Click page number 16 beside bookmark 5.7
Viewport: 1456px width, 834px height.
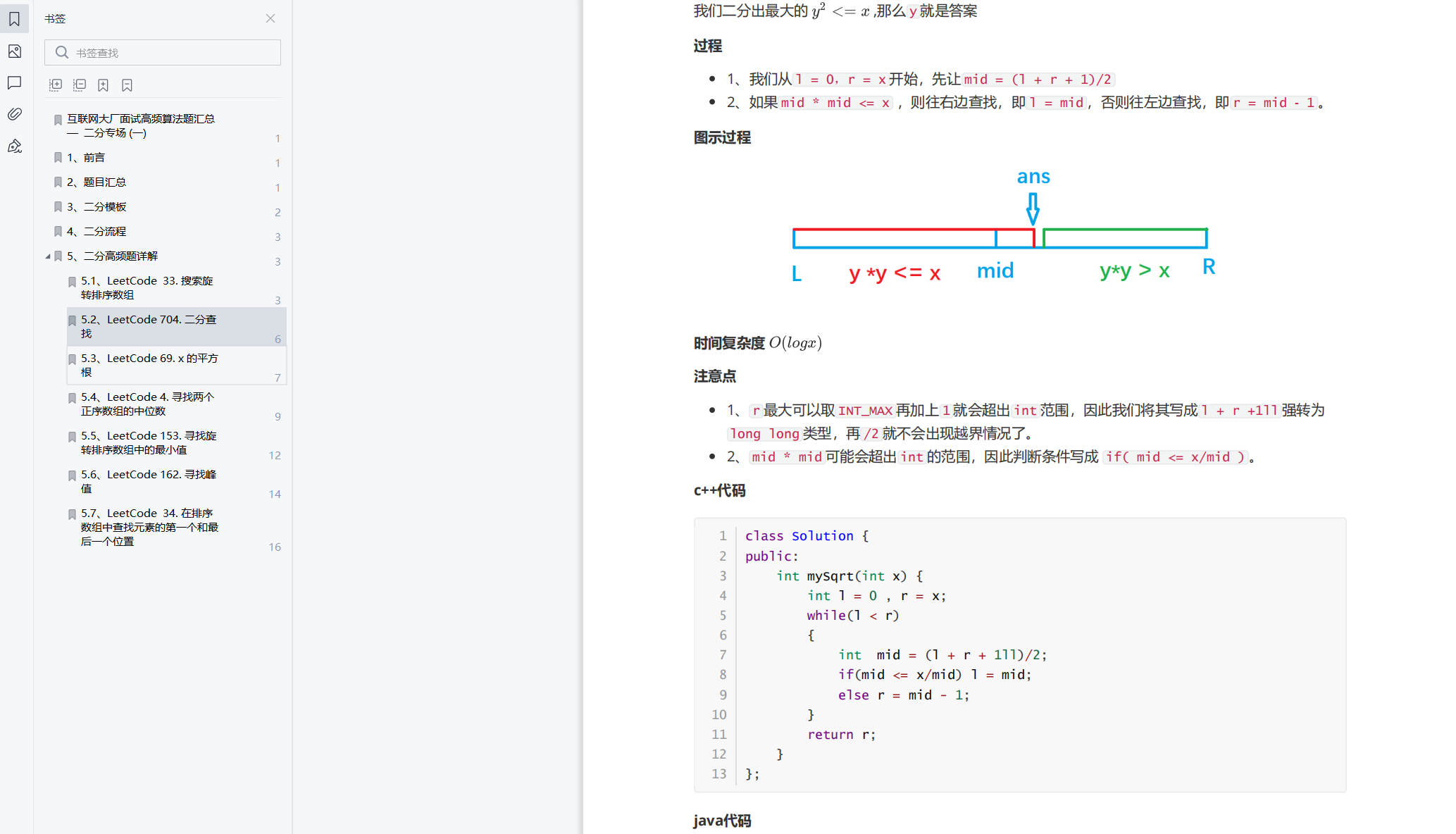pos(275,547)
